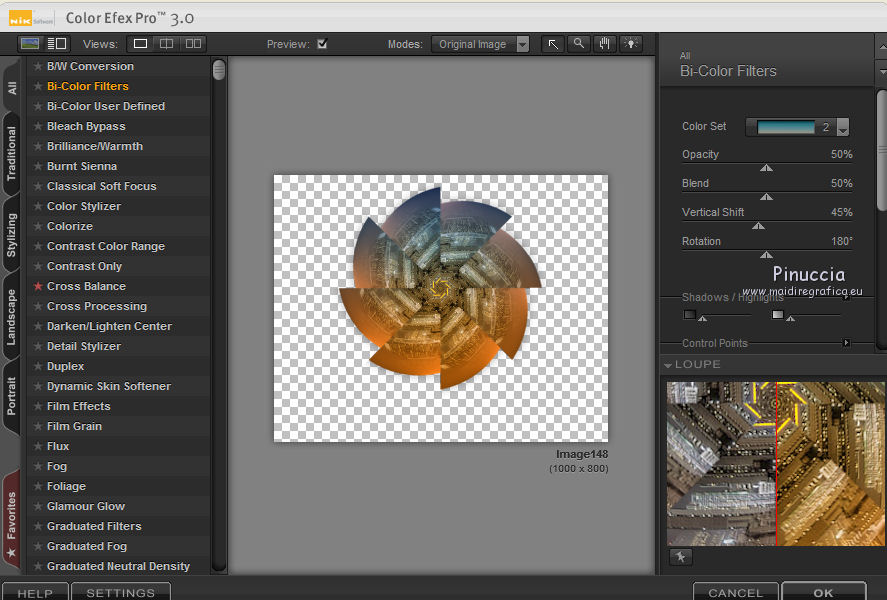Screen dimensions: 887x600
Task: Toggle the favorite star for Cross Balance
Action: pos(38,286)
